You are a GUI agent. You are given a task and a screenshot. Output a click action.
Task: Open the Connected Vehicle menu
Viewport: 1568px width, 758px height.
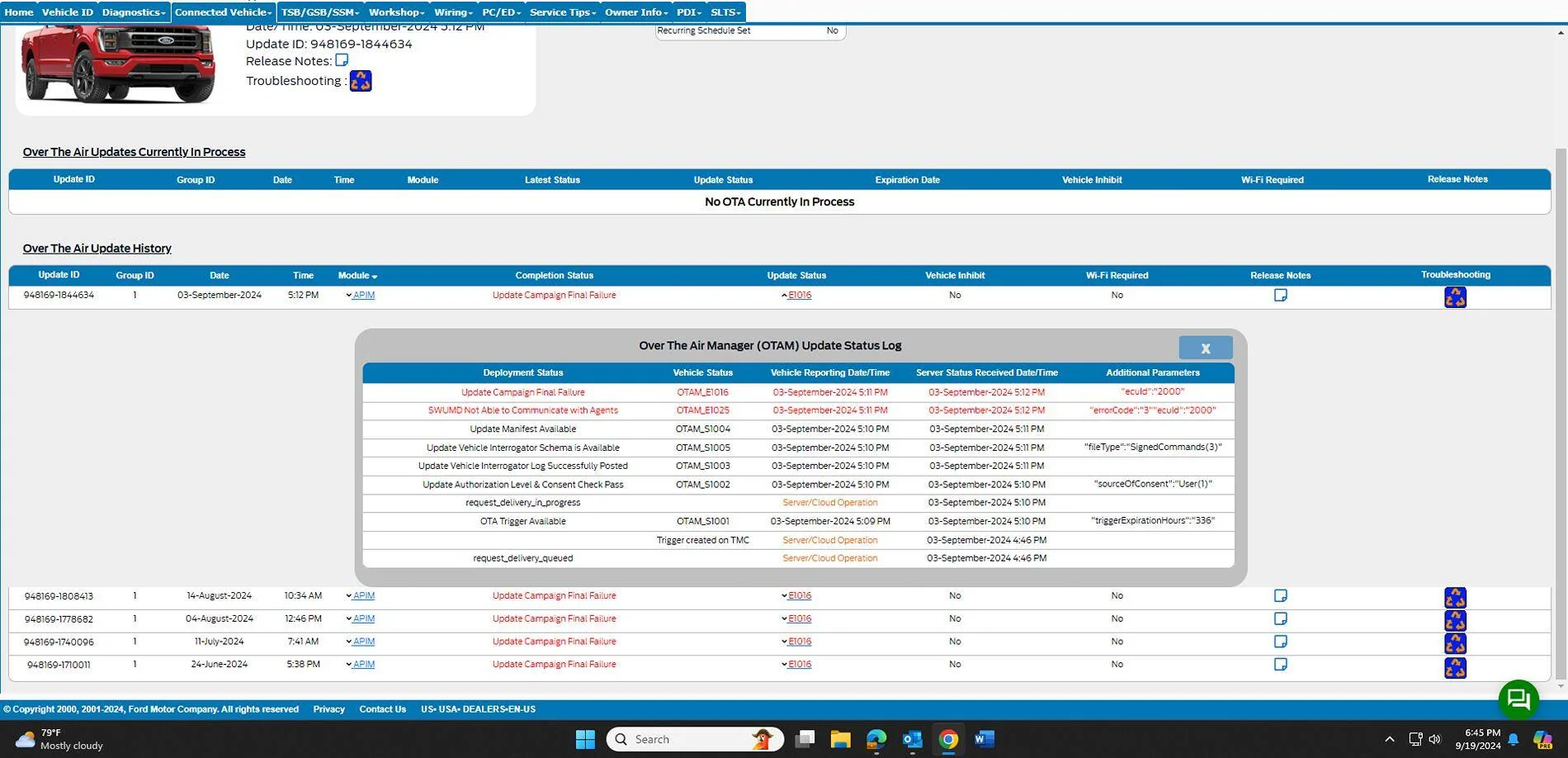coord(223,12)
